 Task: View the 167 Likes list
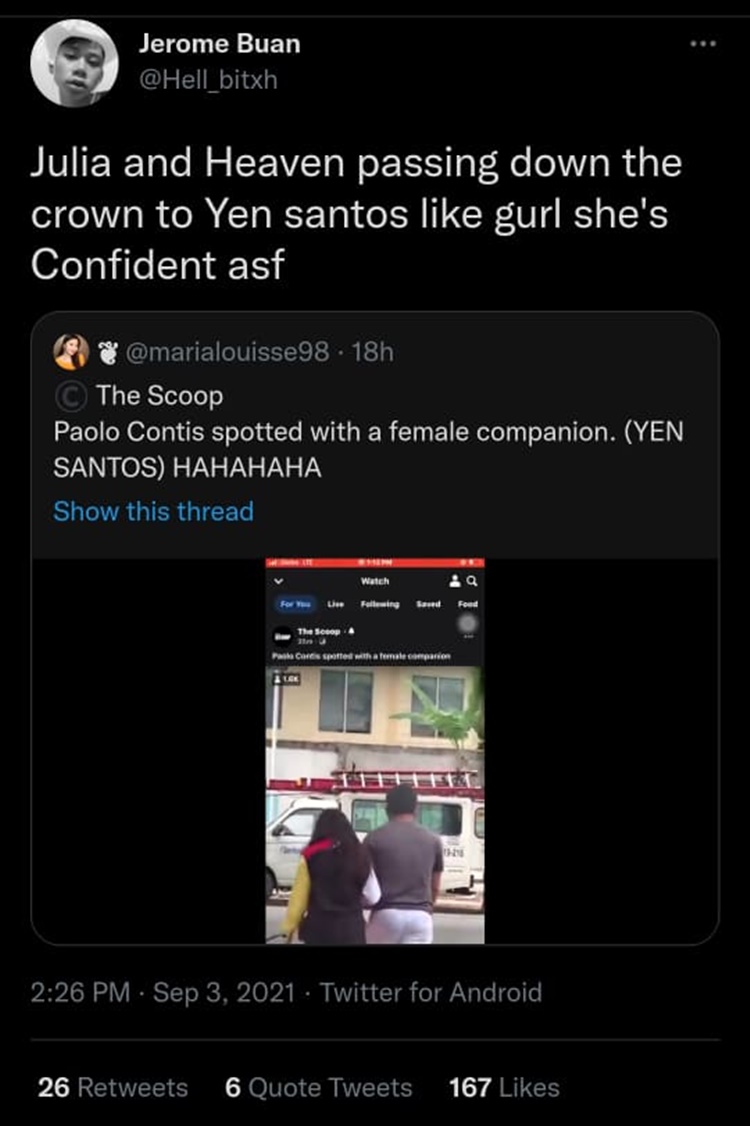click(504, 1087)
